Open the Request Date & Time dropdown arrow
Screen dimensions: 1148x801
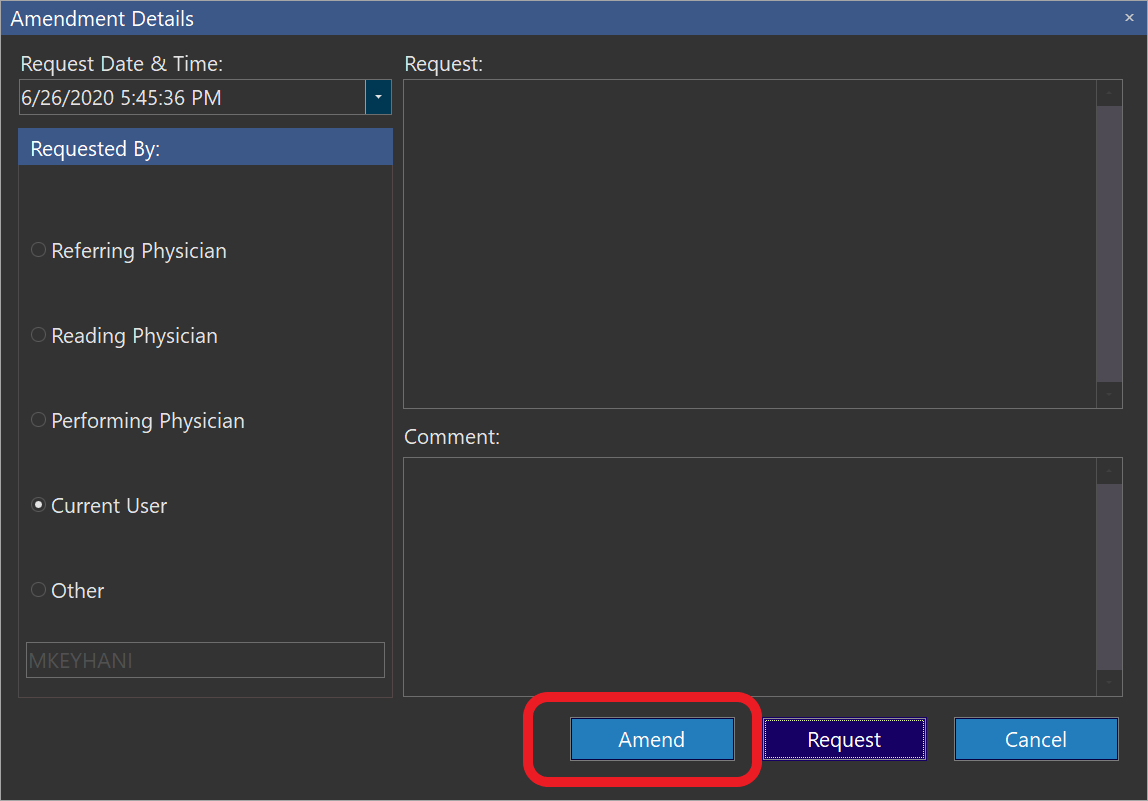pos(378,98)
